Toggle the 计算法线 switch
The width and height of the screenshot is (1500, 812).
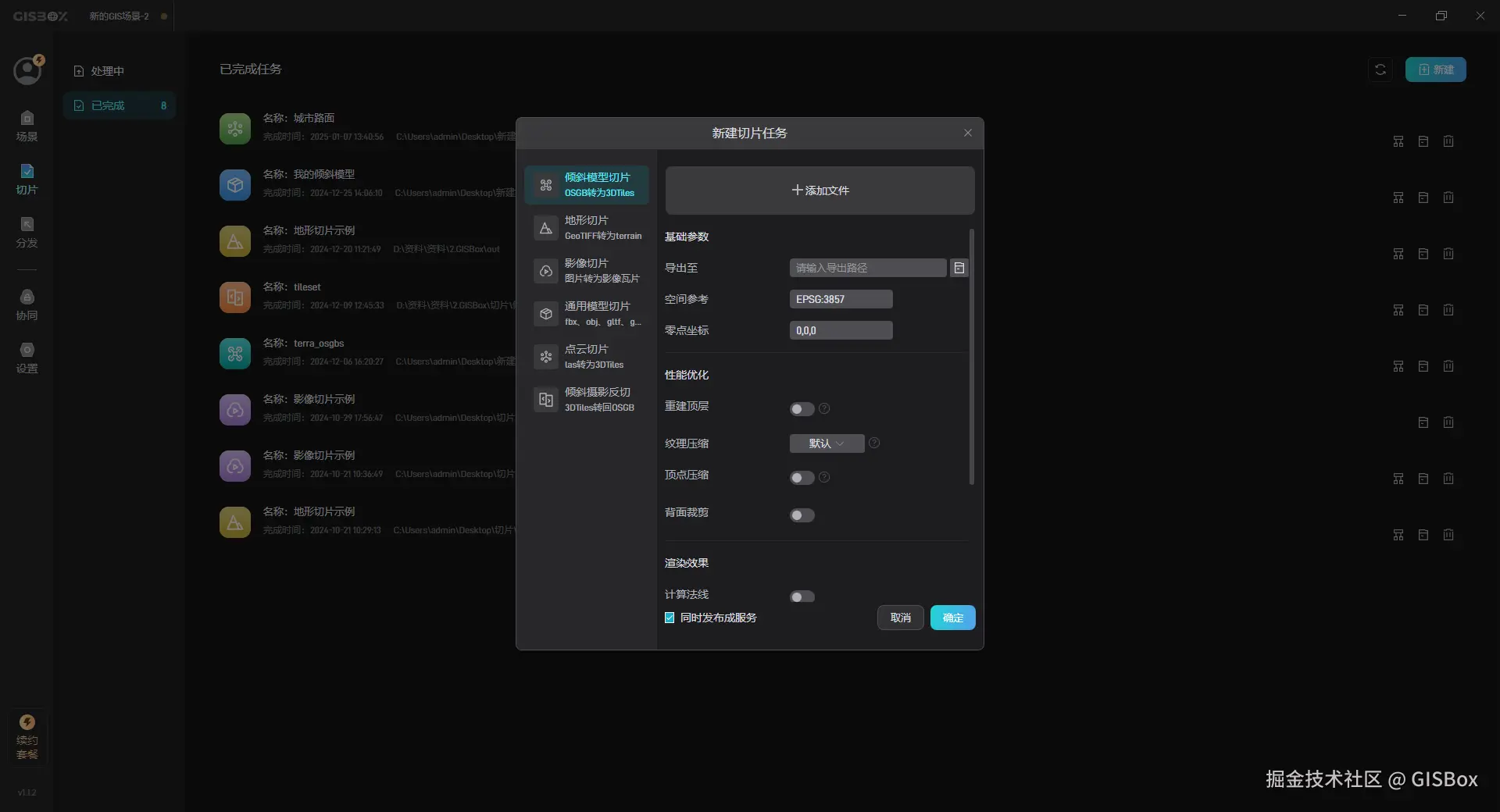[802, 597]
